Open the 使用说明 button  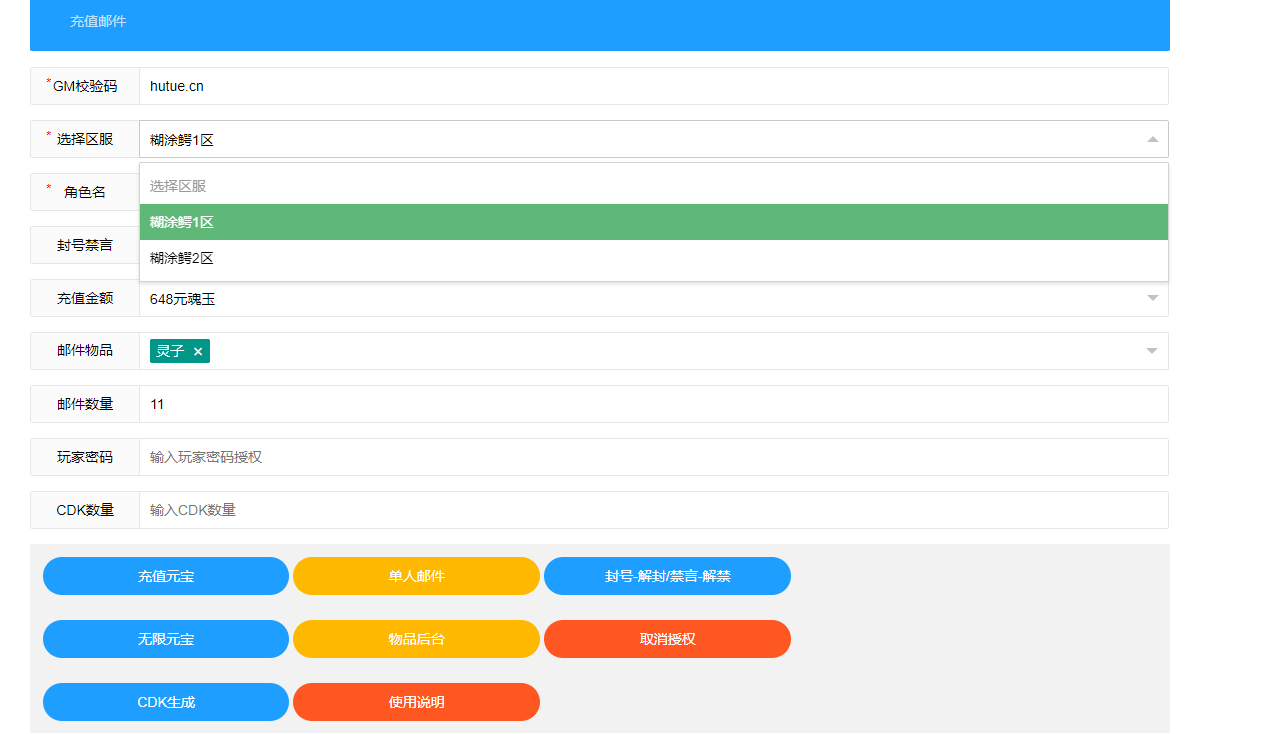tap(416, 702)
